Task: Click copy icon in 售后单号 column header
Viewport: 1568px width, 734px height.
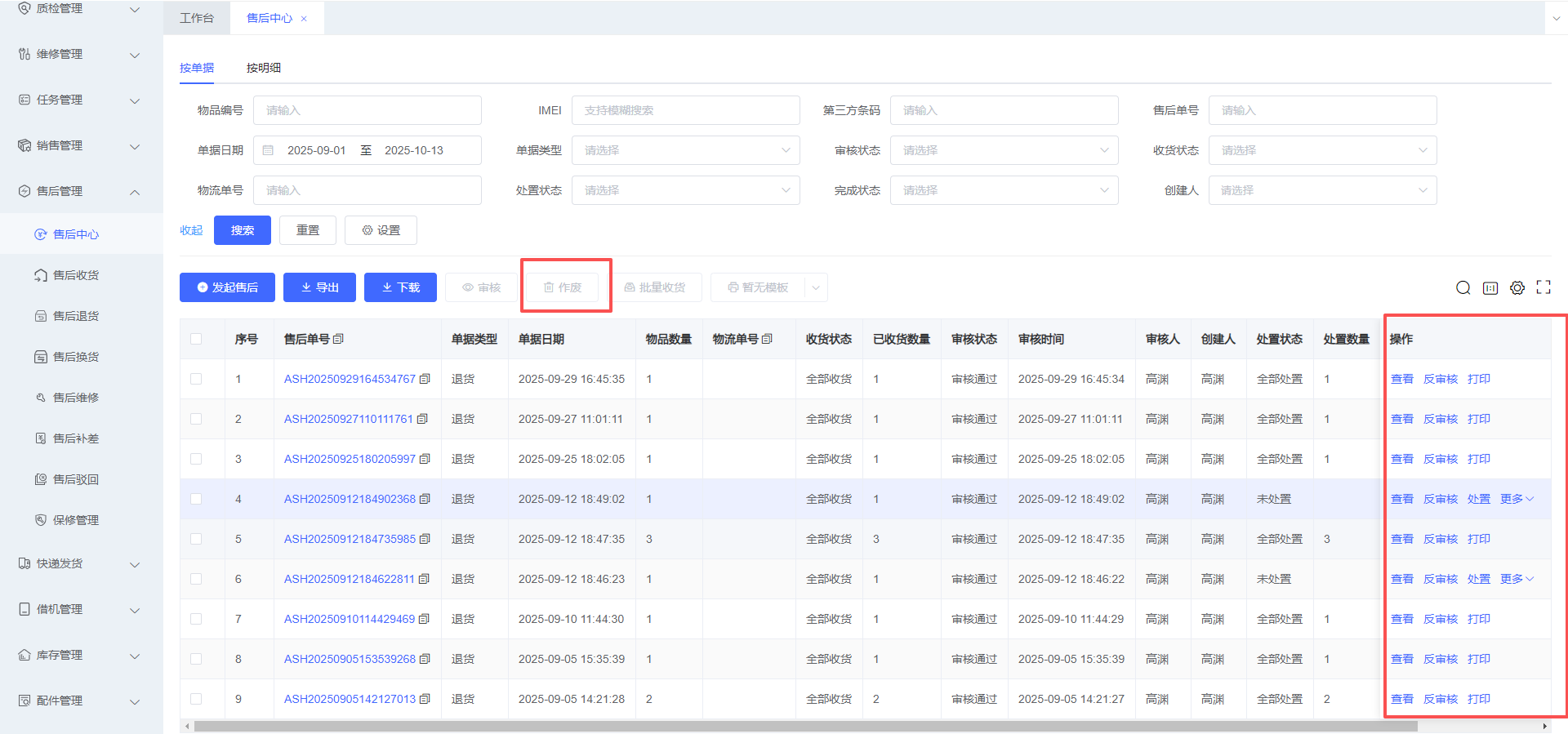Action: [338, 339]
